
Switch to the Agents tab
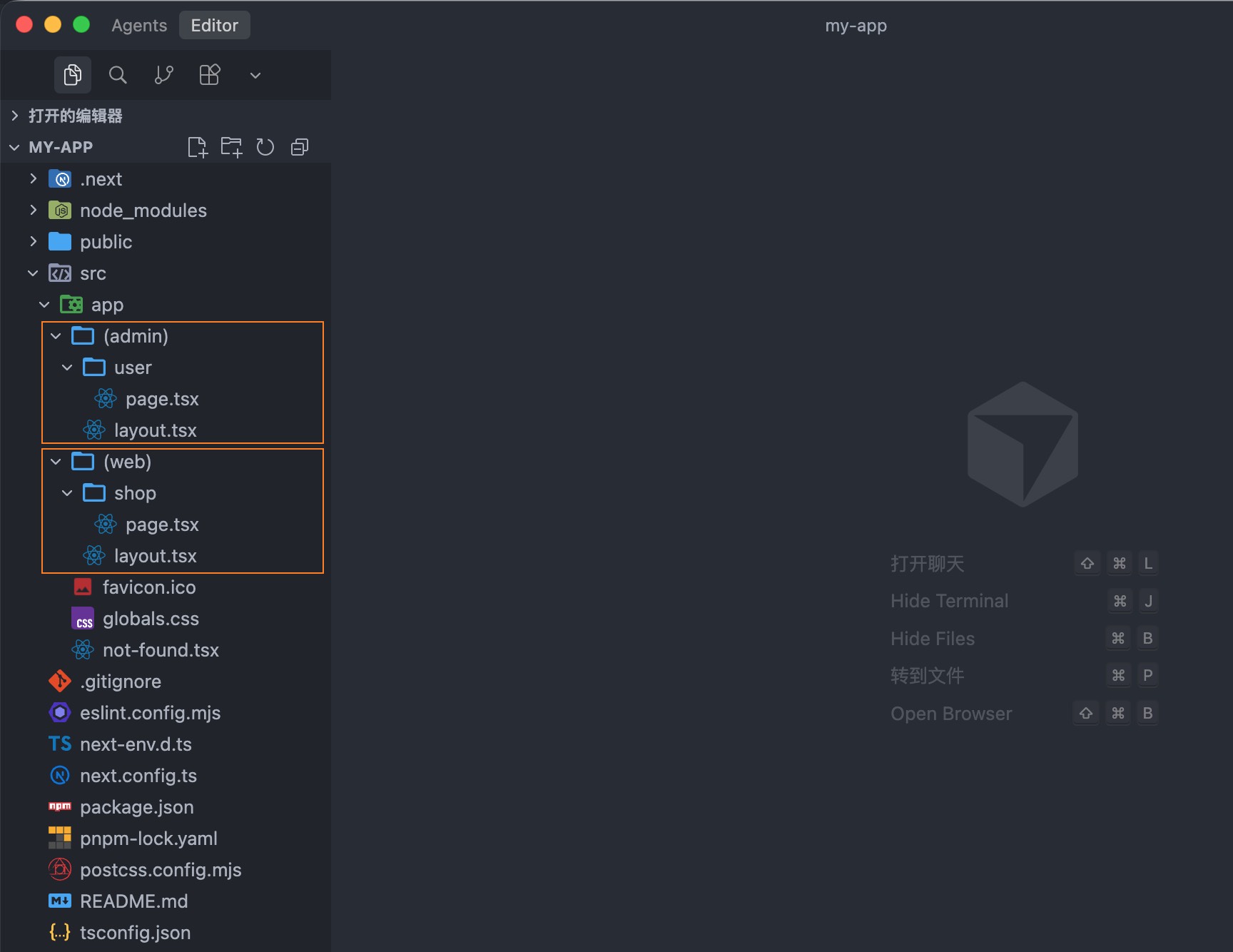pyautogui.click(x=139, y=26)
